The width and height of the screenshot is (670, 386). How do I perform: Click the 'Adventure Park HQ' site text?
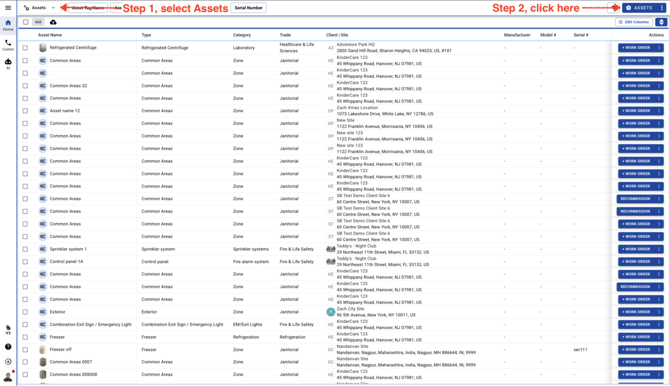pos(356,44)
